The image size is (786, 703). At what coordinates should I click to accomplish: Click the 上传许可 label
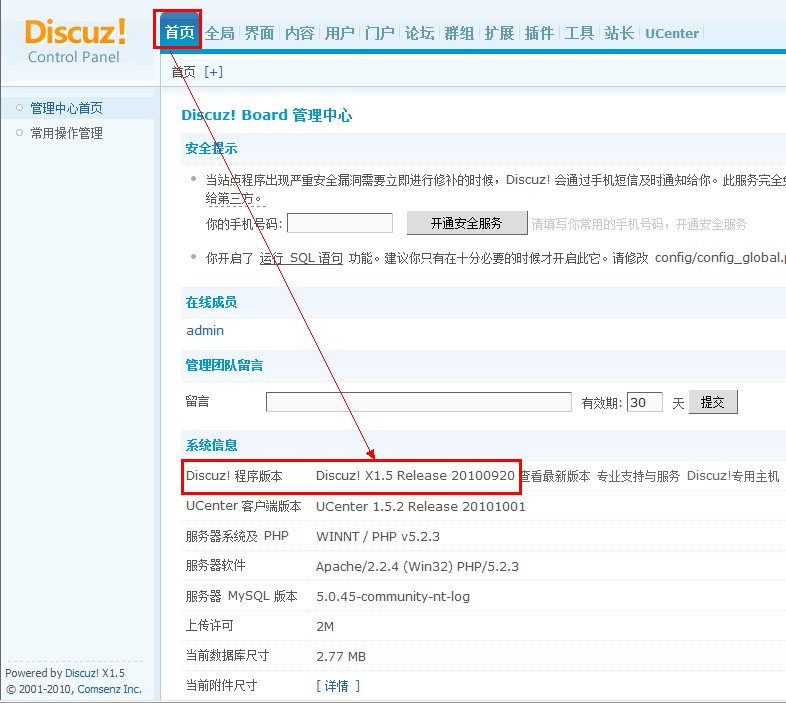click(x=210, y=626)
